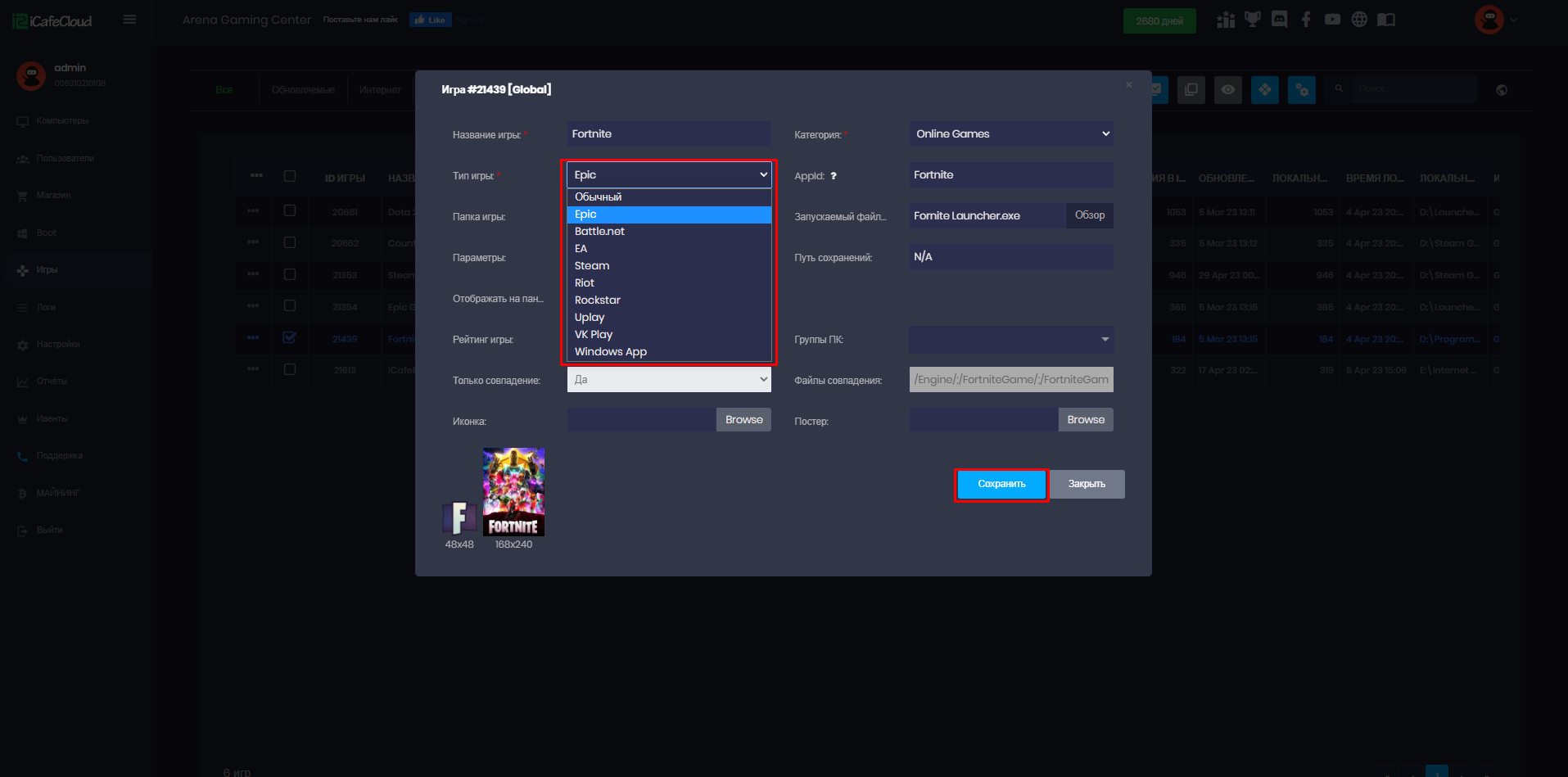Open МАЙНИНГ in the sidebar

tap(58, 494)
